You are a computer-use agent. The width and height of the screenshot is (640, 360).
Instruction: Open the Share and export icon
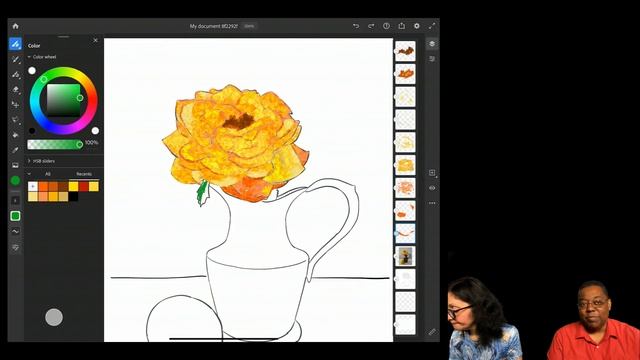click(x=402, y=26)
